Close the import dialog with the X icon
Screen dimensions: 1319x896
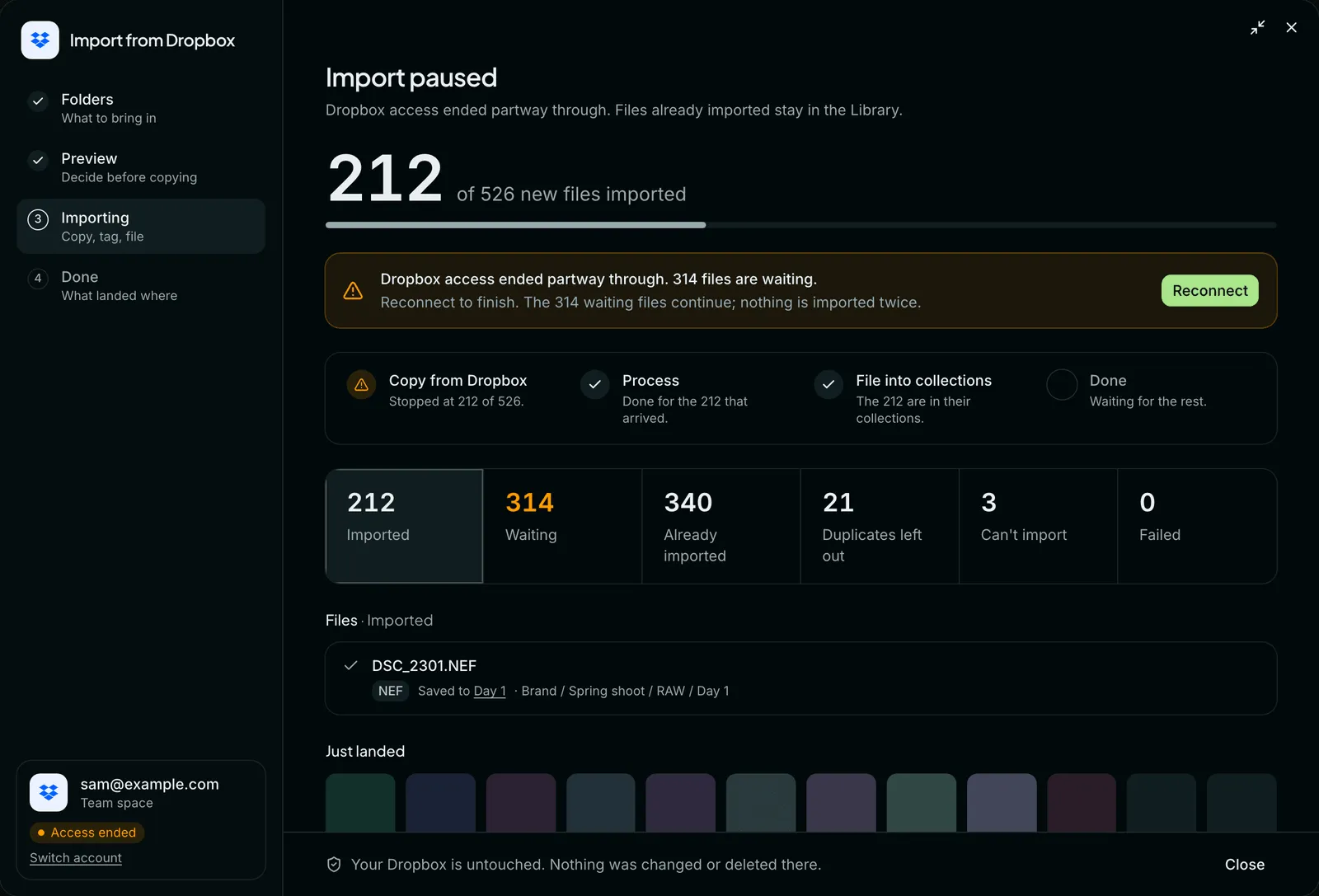pos(1291,27)
